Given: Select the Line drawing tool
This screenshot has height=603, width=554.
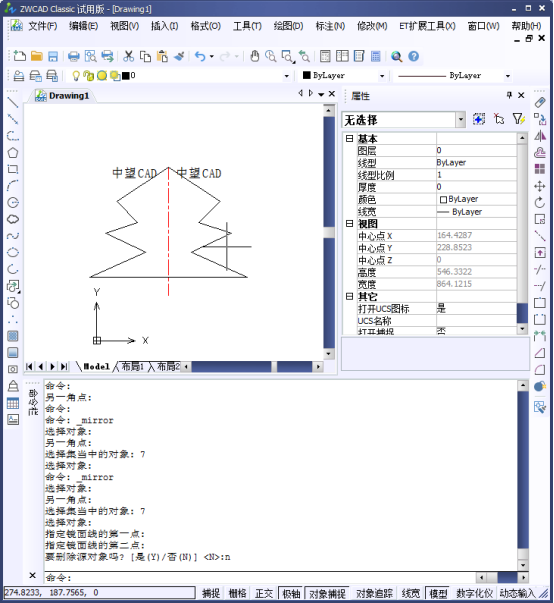Looking at the screenshot, I should [13, 102].
